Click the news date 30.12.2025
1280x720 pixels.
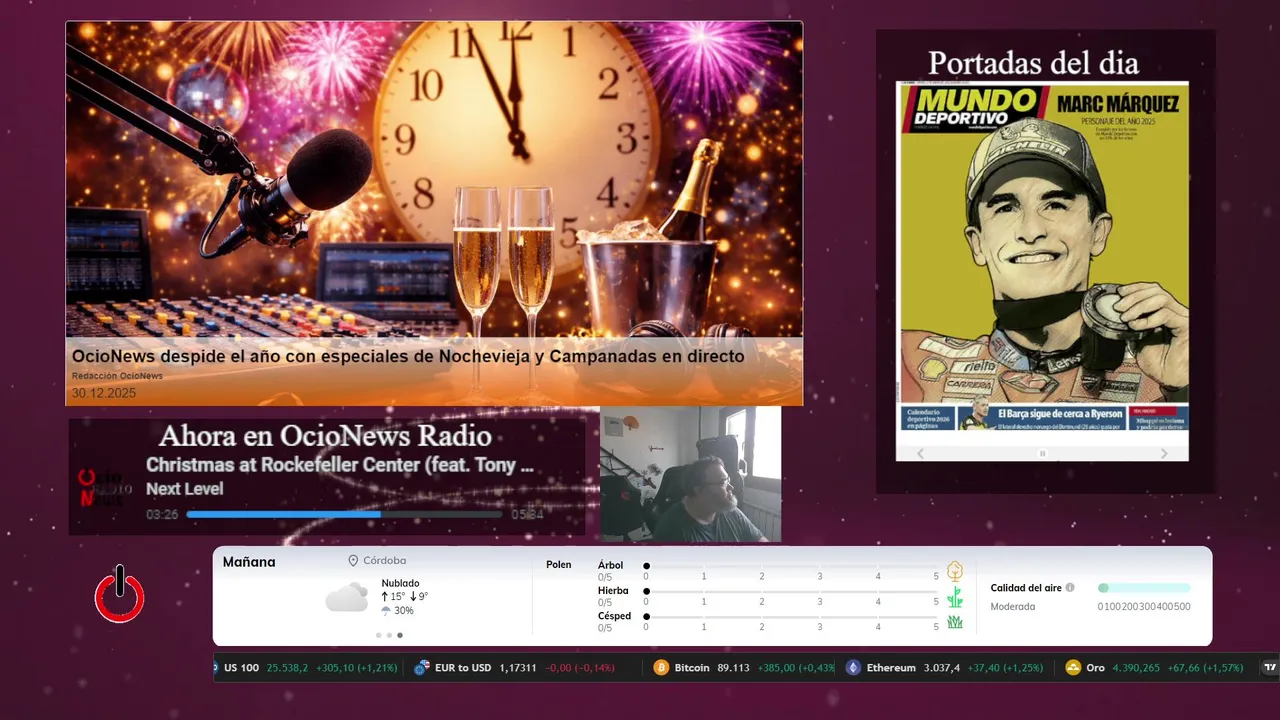103,393
